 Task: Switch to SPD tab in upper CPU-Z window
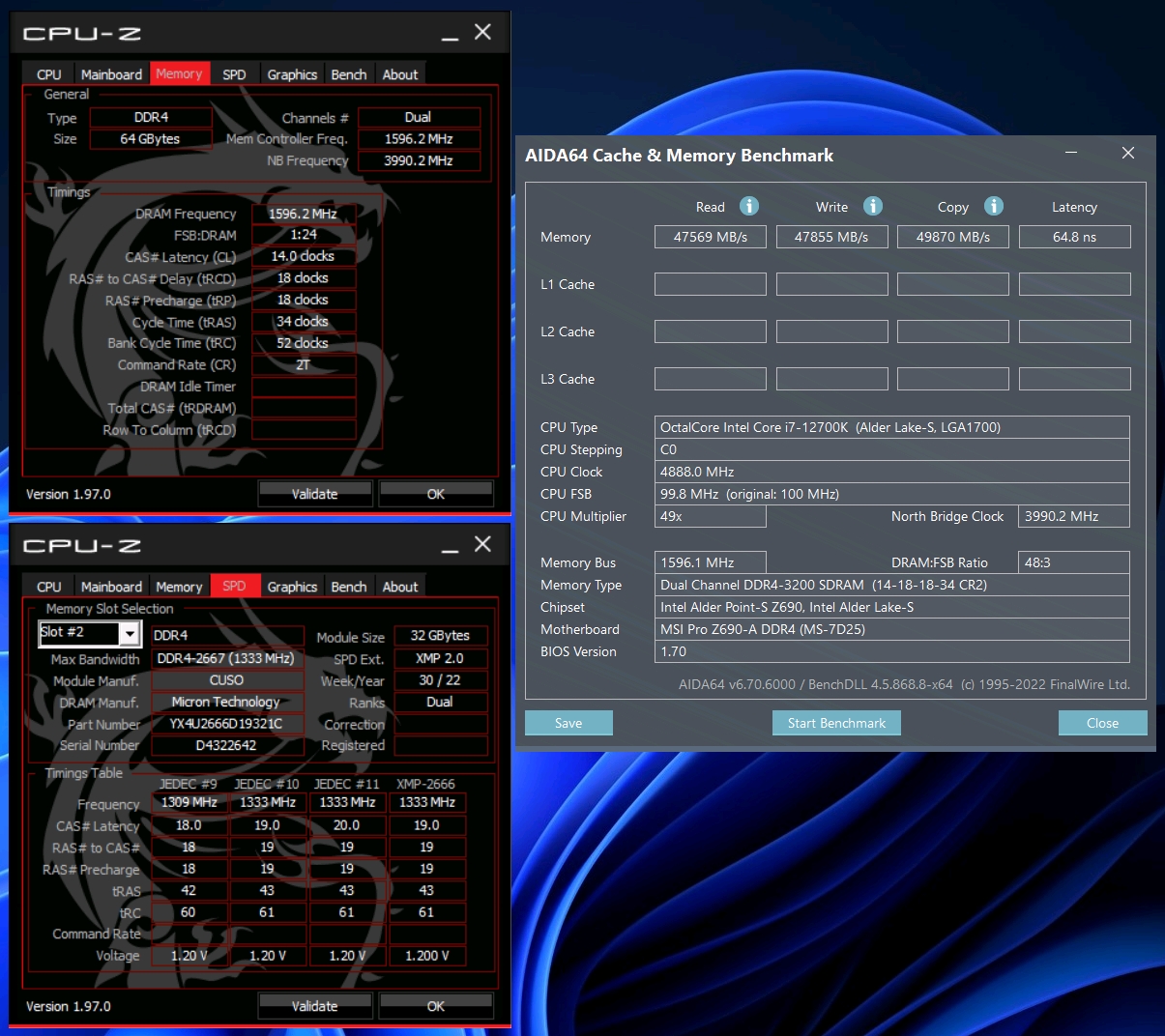tap(234, 74)
